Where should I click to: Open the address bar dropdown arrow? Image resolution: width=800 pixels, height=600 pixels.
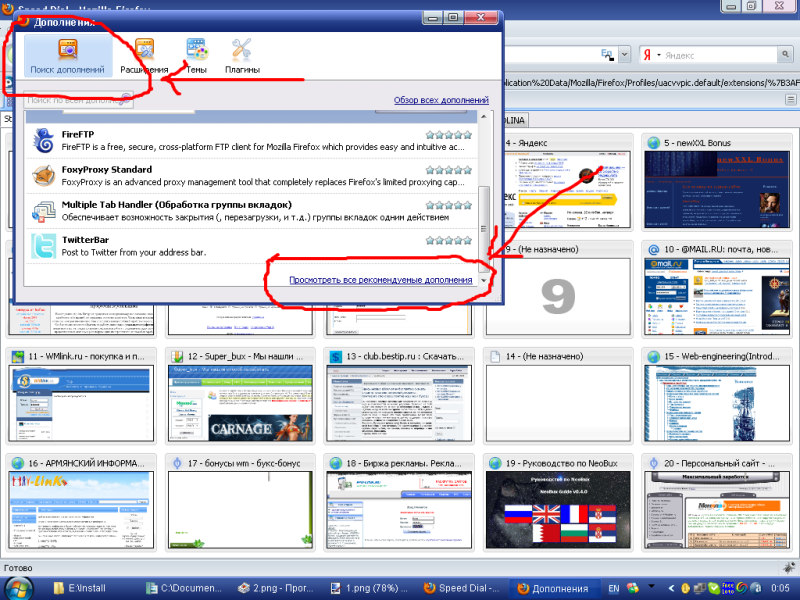(624, 54)
